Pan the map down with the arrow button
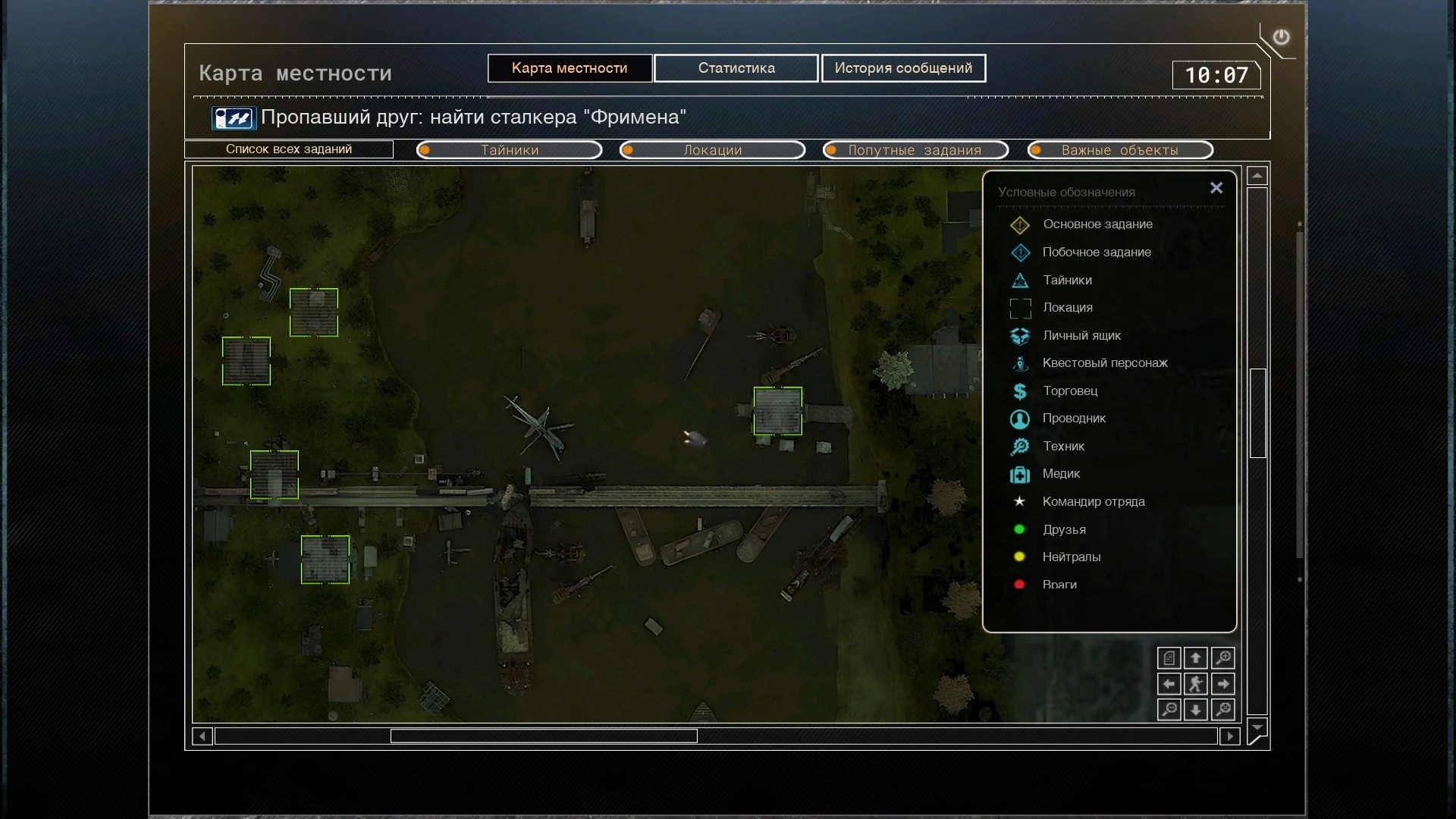Screen dimensions: 1456x819 click(x=1196, y=710)
